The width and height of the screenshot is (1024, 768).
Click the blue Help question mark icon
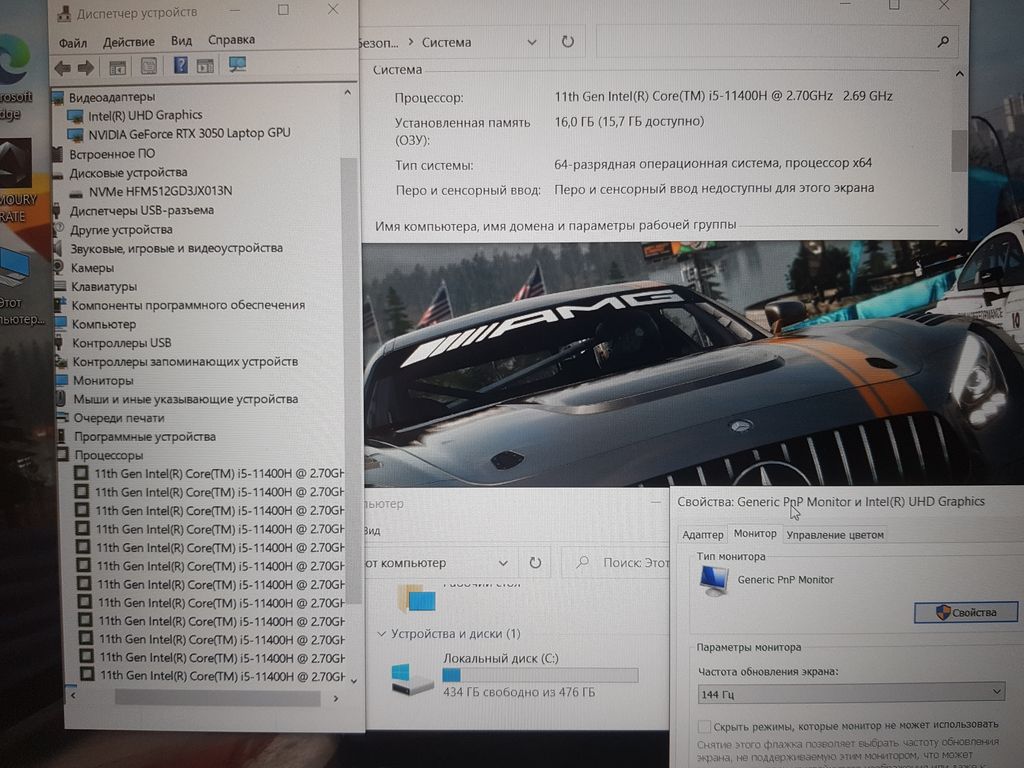[180, 66]
